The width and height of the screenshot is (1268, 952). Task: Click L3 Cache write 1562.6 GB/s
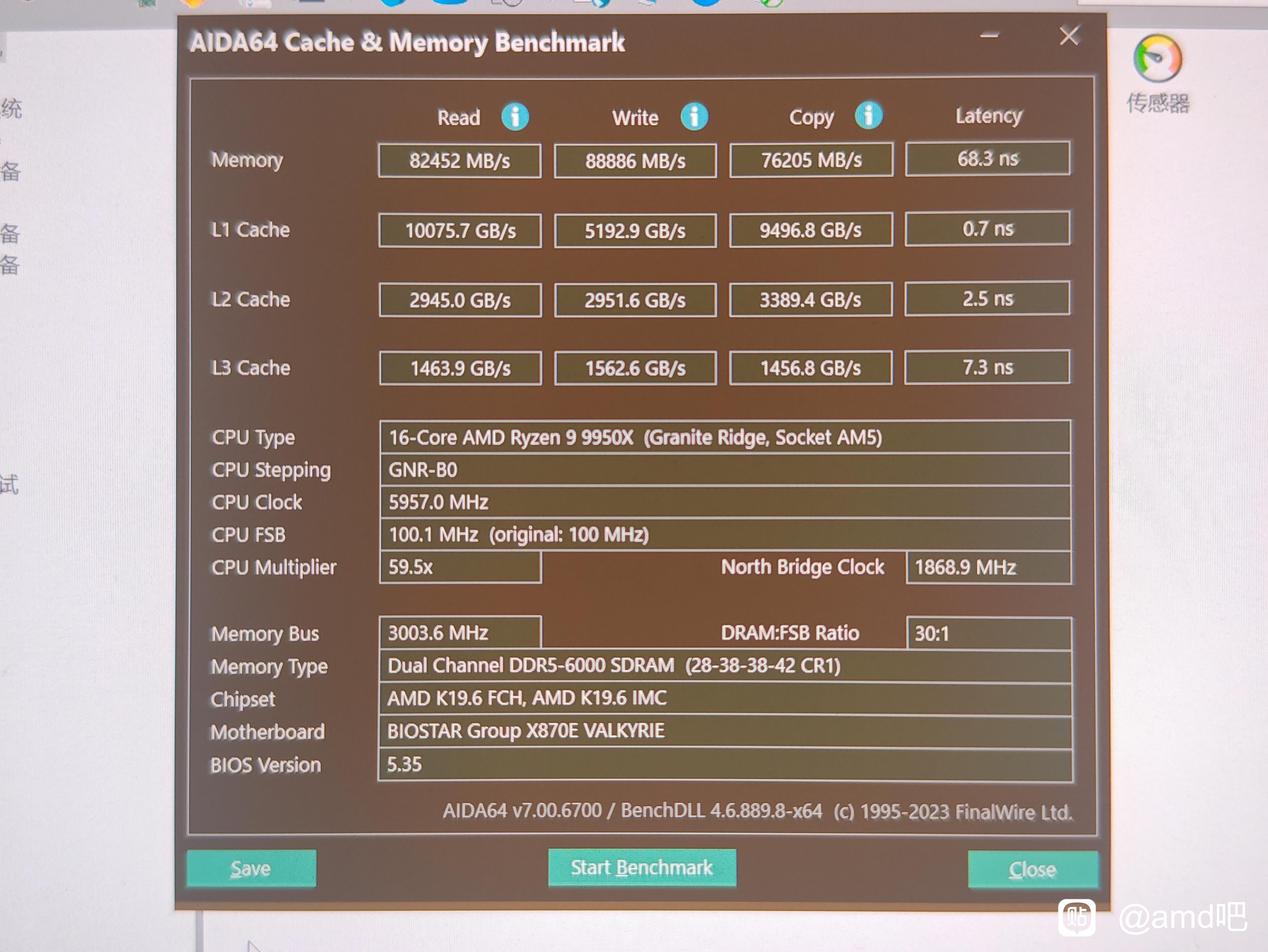tap(635, 368)
